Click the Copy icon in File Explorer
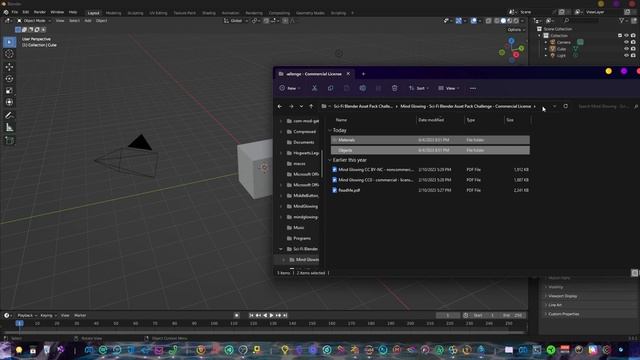The height and width of the screenshot is (360, 640). (330, 88)
